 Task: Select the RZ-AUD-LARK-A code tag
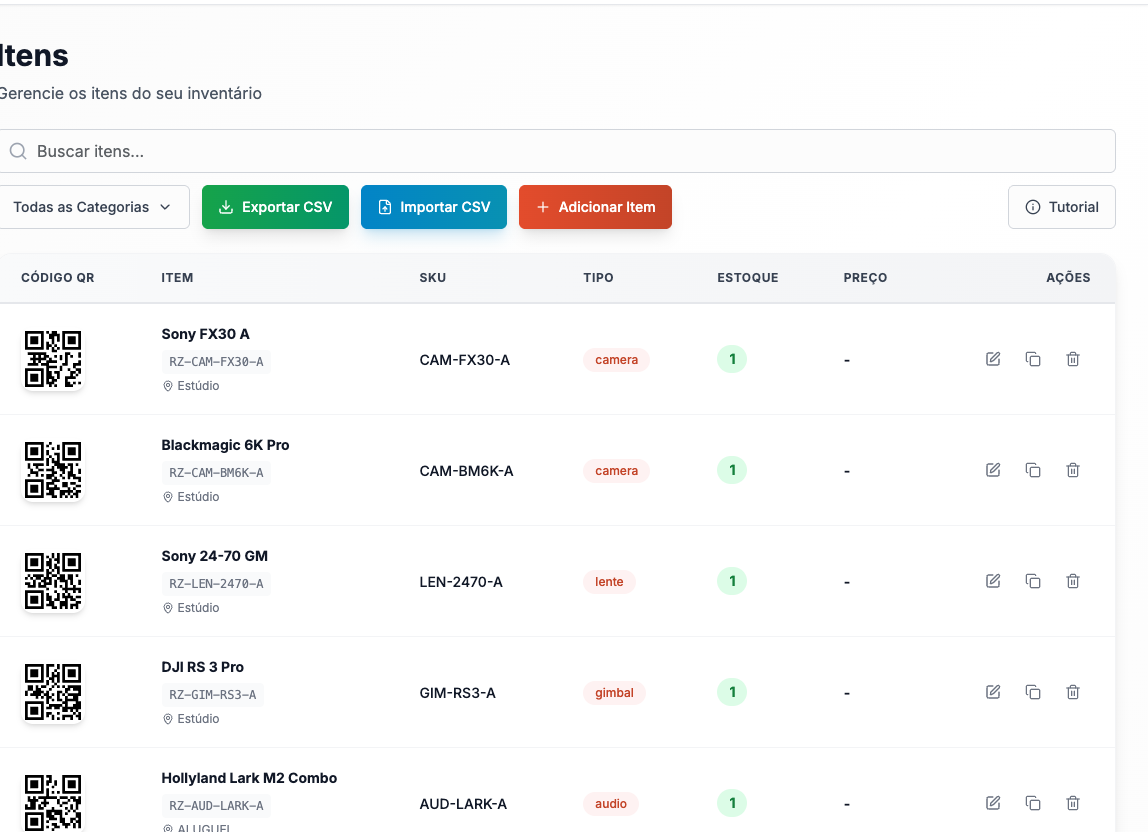(x=216, y=806)
